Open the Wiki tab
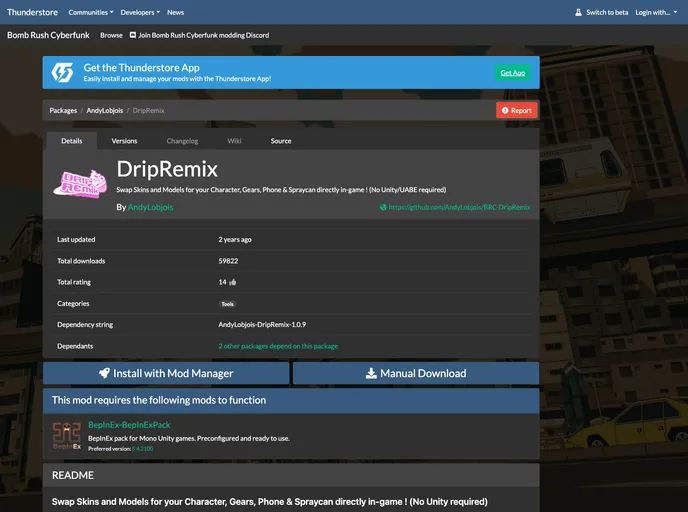Screen dimensions: 688x512 (x=234, y=141)
